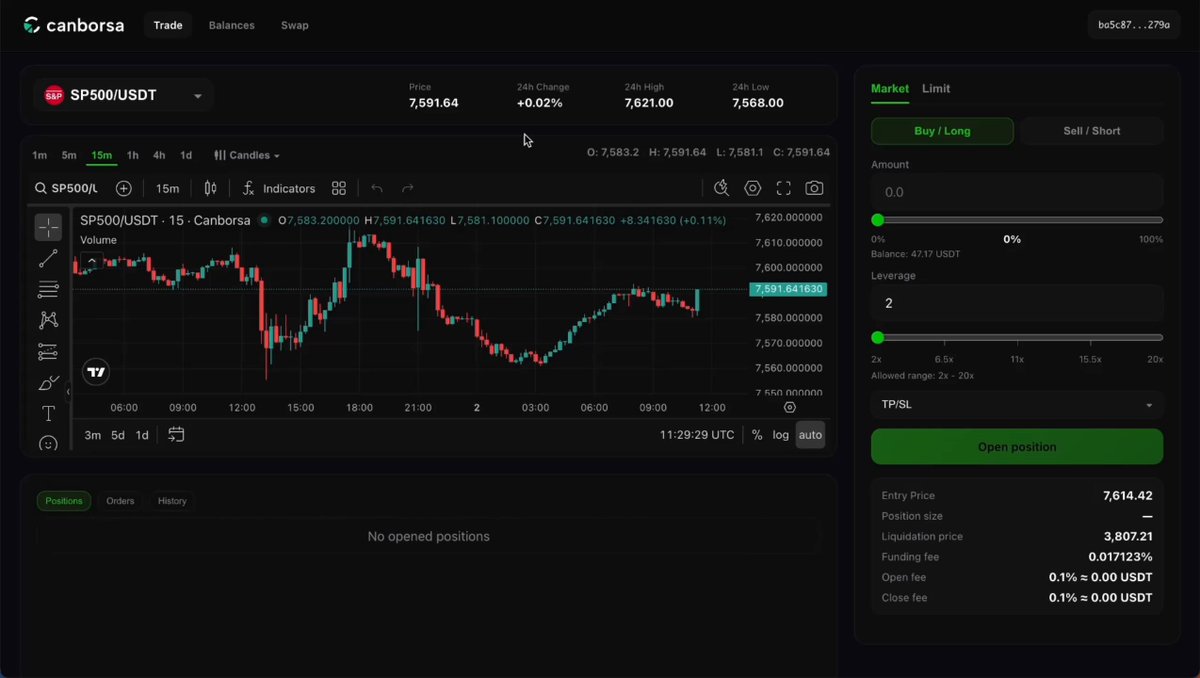Click the Open position button
The height and width of the screenshot is (678, 1200).
[x=1017, y=447]
